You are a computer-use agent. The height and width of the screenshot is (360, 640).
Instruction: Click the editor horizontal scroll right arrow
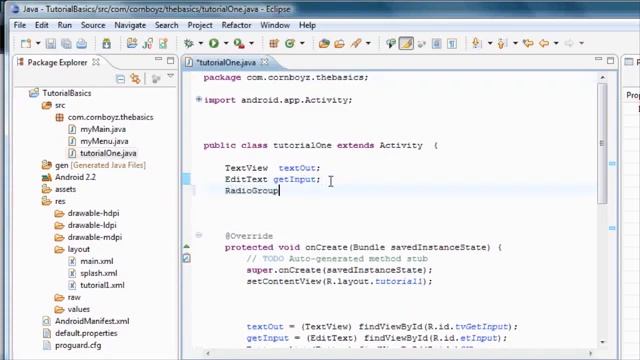(591, 353)
